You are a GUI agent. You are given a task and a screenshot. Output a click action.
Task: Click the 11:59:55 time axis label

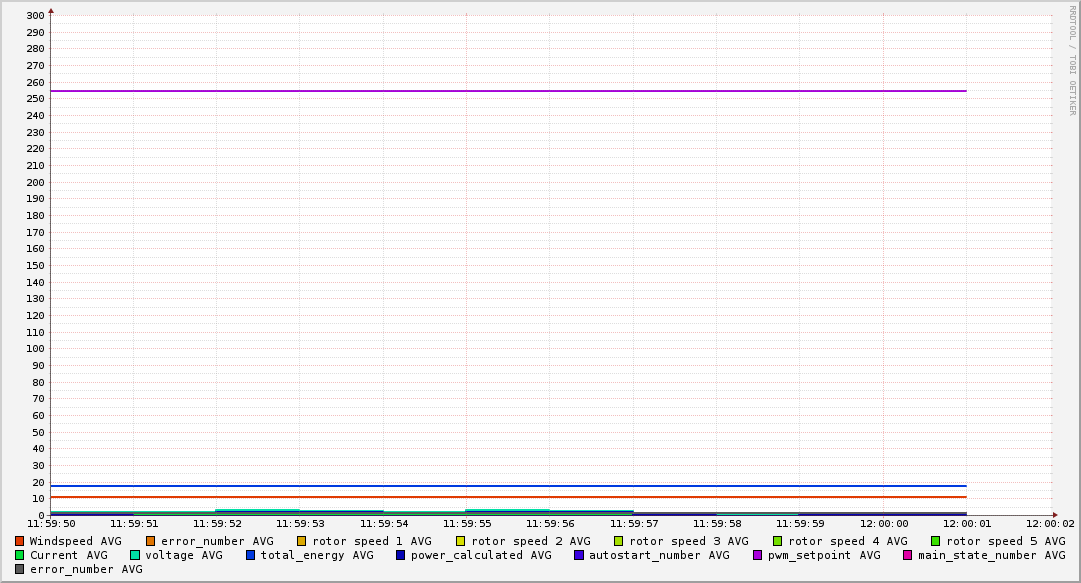click(467, 523)
